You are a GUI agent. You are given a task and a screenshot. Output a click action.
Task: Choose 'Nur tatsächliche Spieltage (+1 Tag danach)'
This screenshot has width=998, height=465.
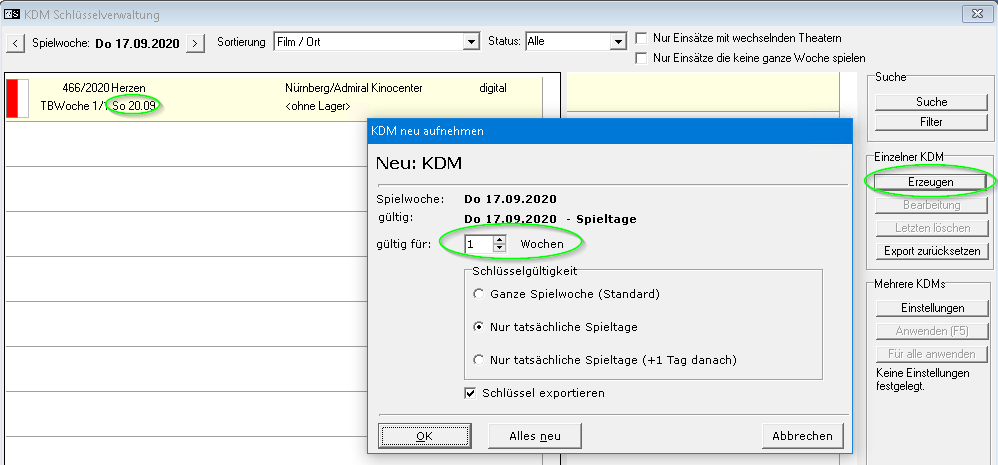point(480,359)
